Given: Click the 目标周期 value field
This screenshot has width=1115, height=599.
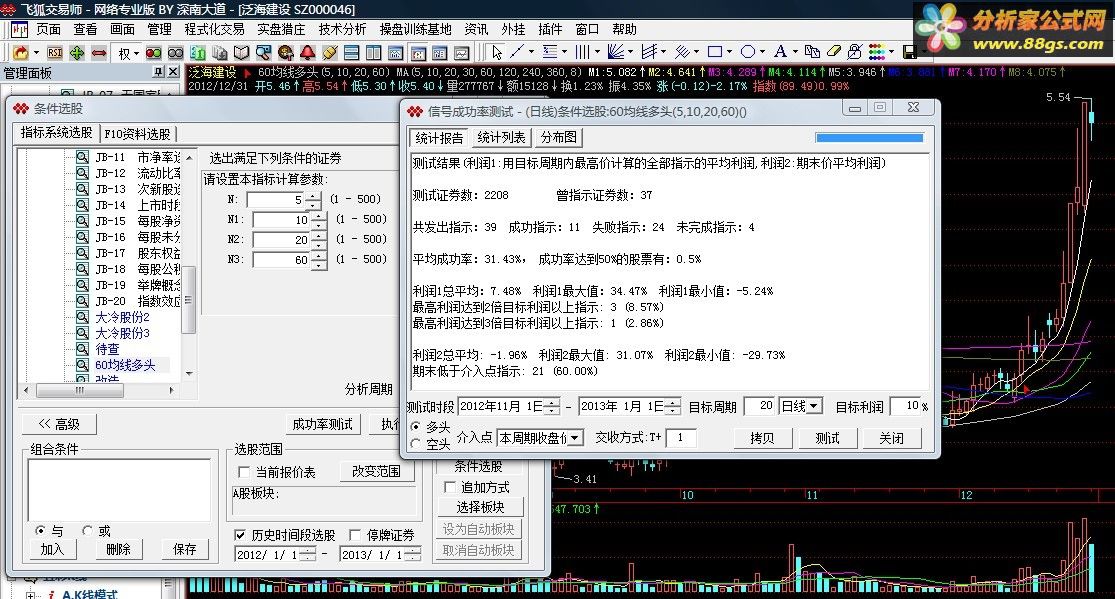Looking at the screenshot, I should [x=759, y=405].
